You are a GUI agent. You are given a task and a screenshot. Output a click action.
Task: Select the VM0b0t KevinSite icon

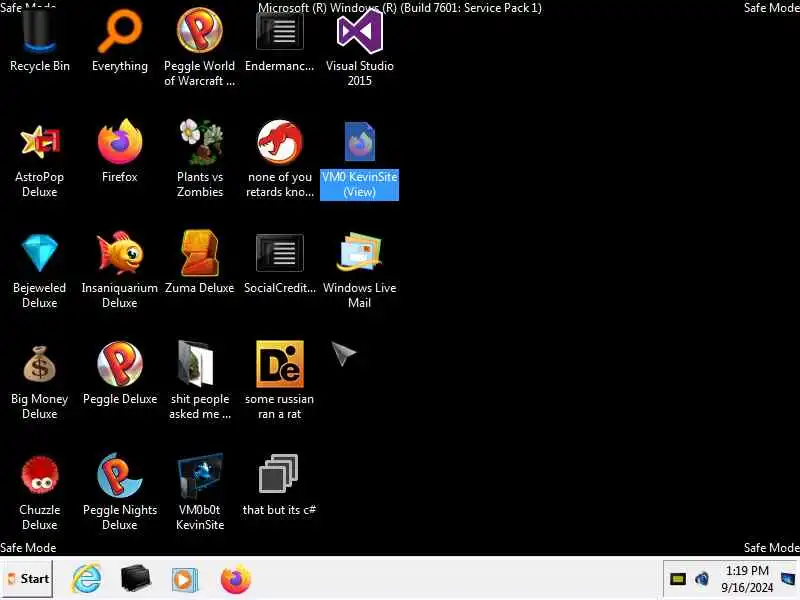(200, 476)
